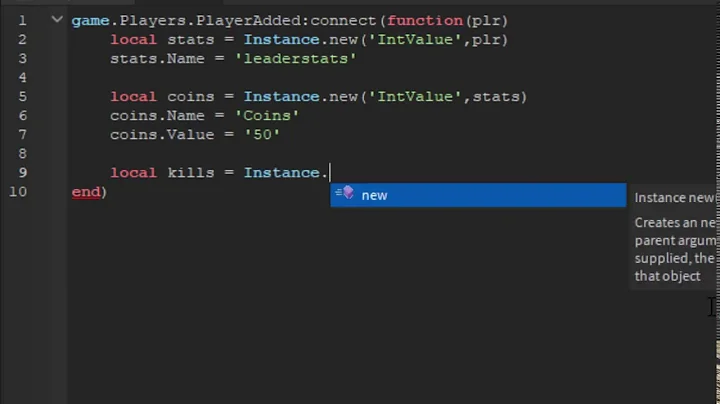The width and height of the screenshot is (720, 404).
Task: Click 'Instance' on line 9
Action: pos(281,173)
